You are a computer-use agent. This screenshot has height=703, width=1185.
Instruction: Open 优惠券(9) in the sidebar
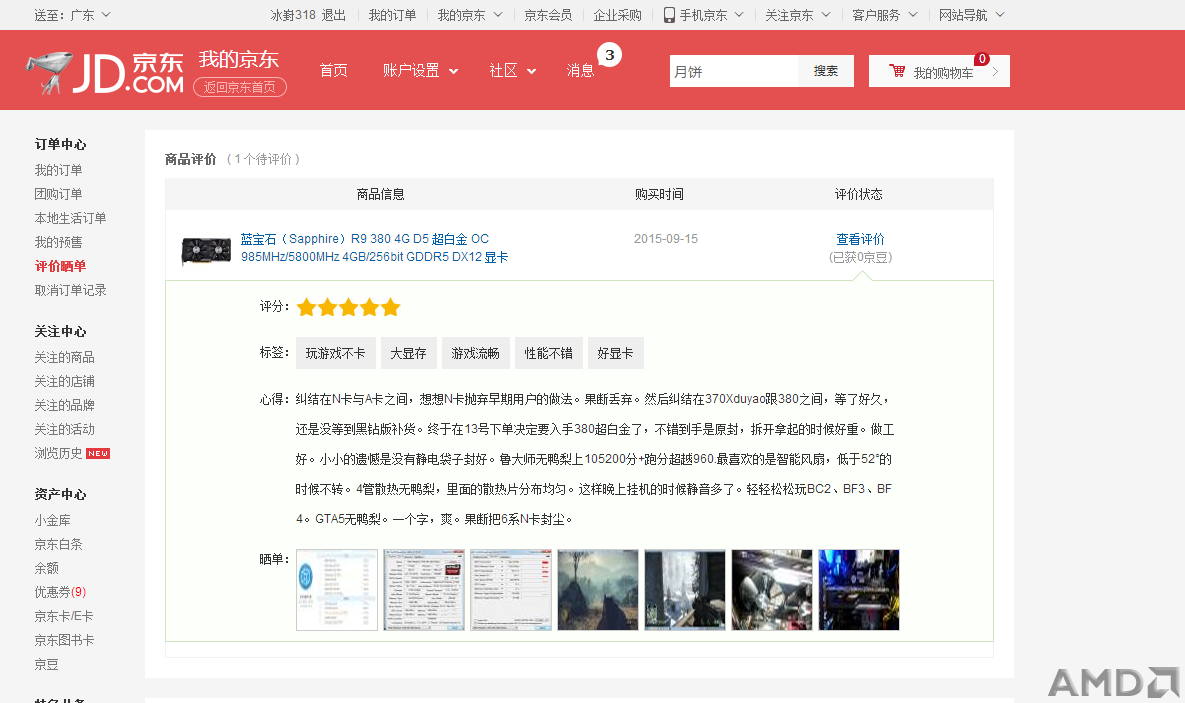click(x=60, y=593)
